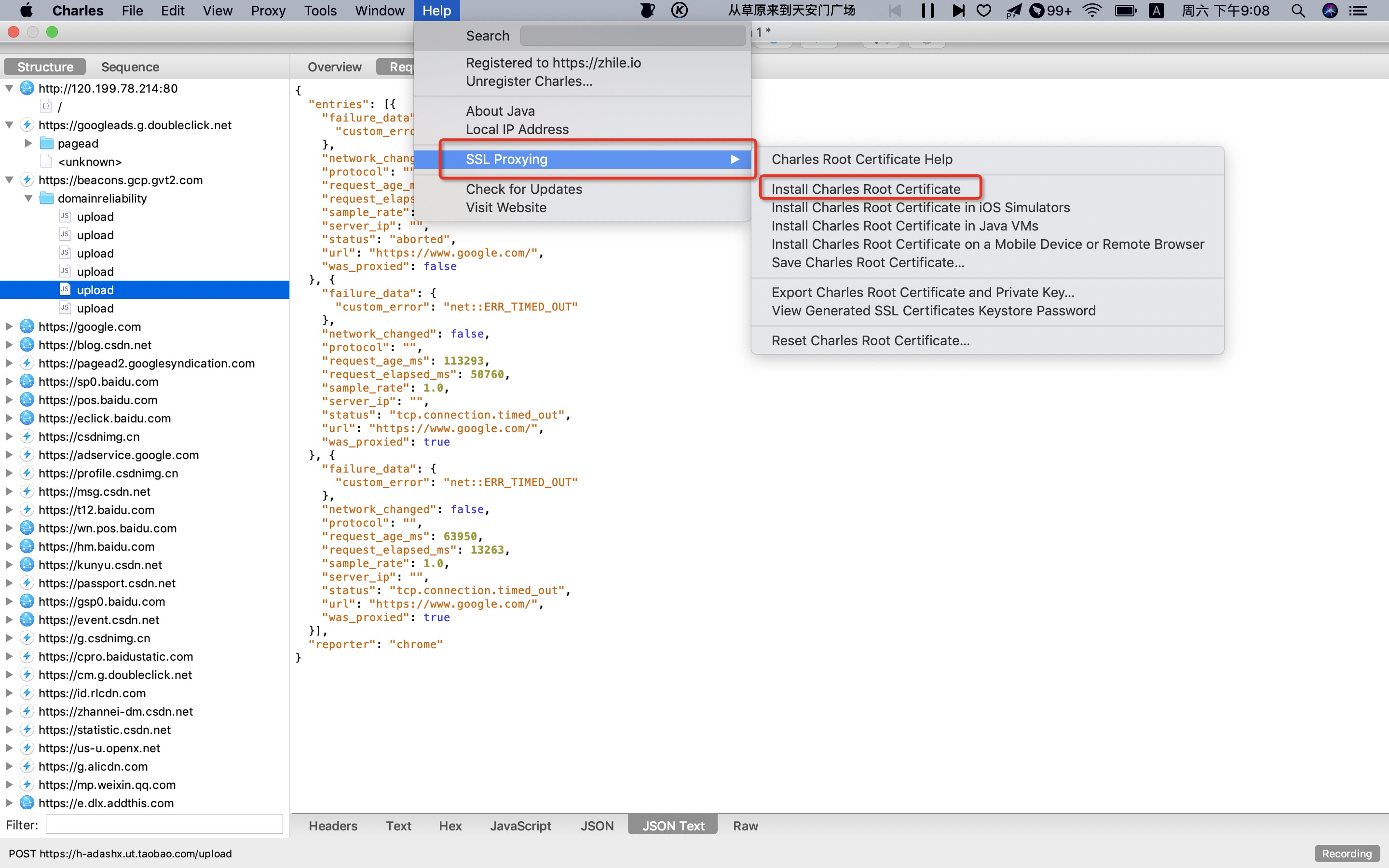Click the Help menu Search field
This screenshot has width=1389, height=868.
coord(632,36)
